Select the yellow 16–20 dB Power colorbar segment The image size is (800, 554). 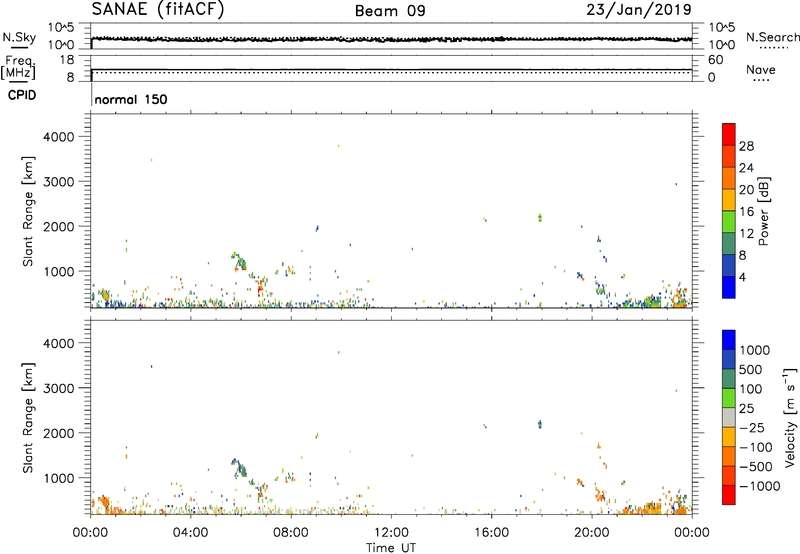click(x=729, y=199)
